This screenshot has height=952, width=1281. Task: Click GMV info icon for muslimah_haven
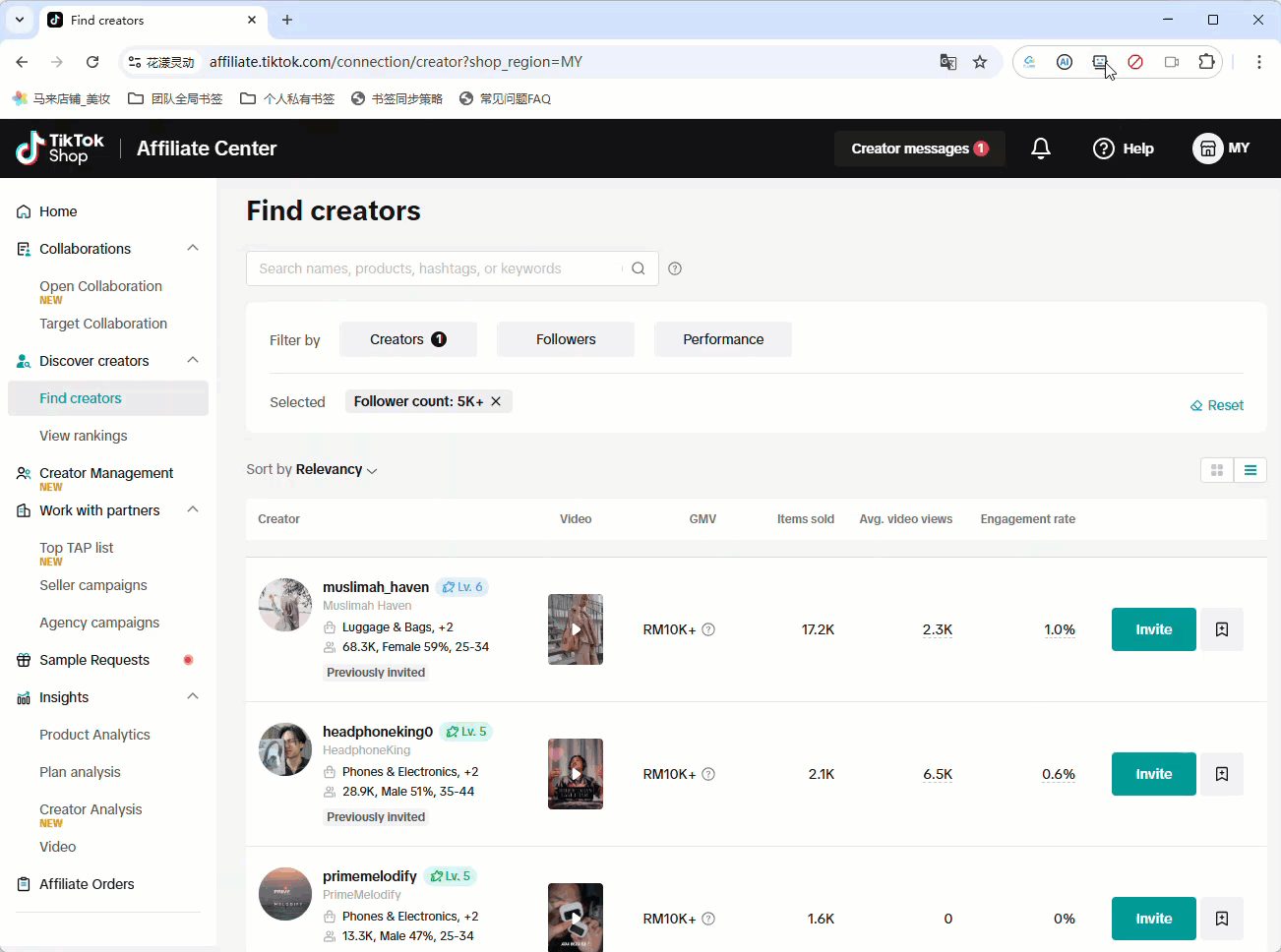(x=708, y=629)
